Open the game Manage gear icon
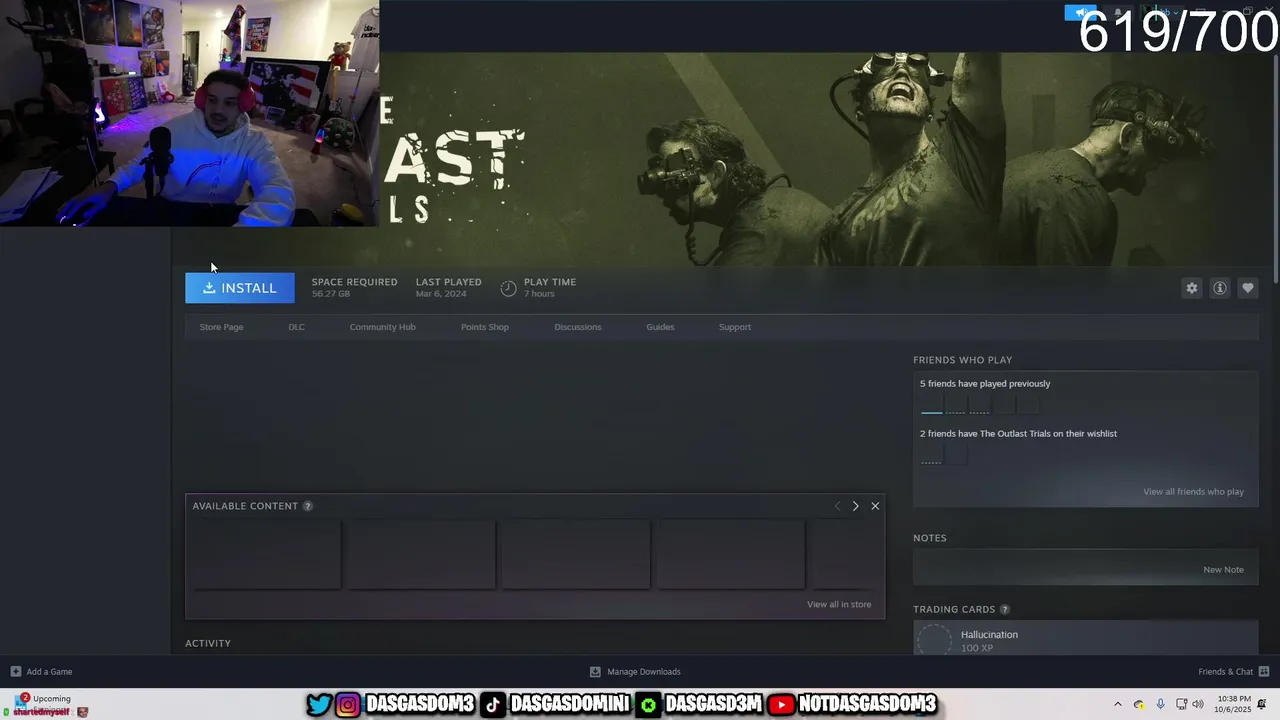 point(1191,288)
